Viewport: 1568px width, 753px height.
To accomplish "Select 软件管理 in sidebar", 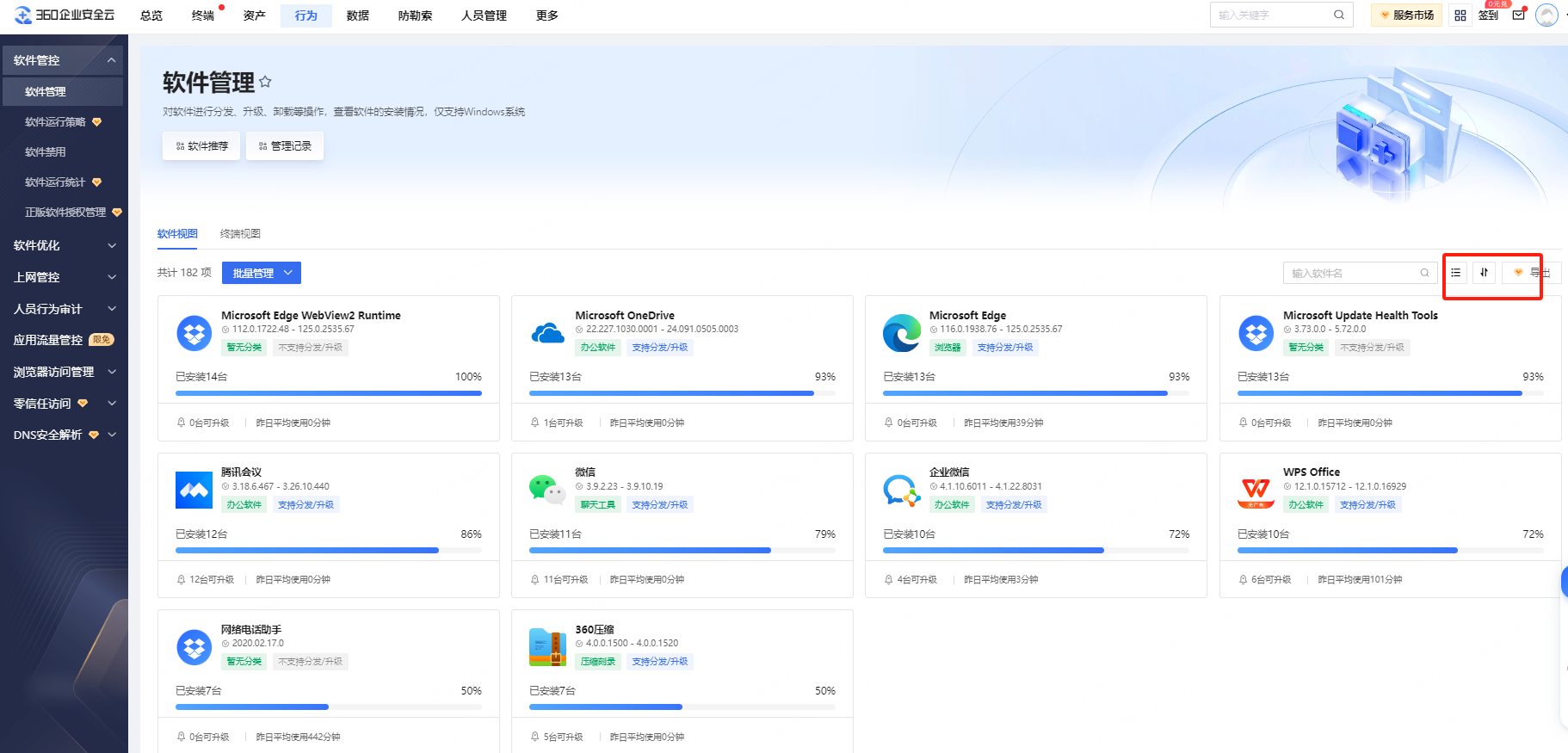I will coord(63,91).
